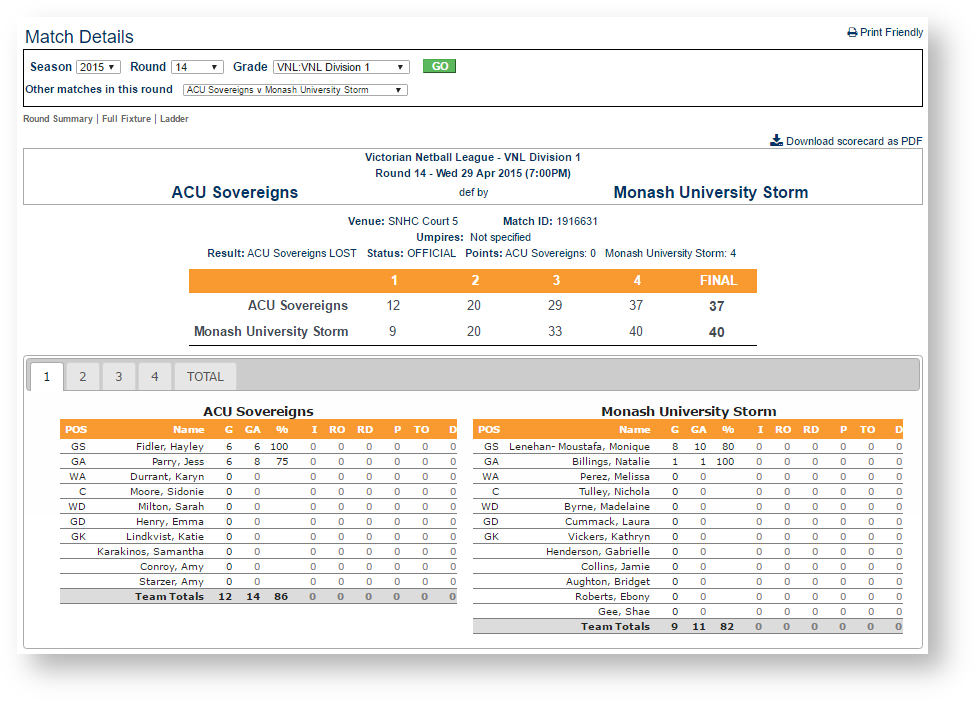Click Monash University Storm Team Totals label
Image resolution: width=976 pixels, height=702 pixels.
(x=615, y=627)
